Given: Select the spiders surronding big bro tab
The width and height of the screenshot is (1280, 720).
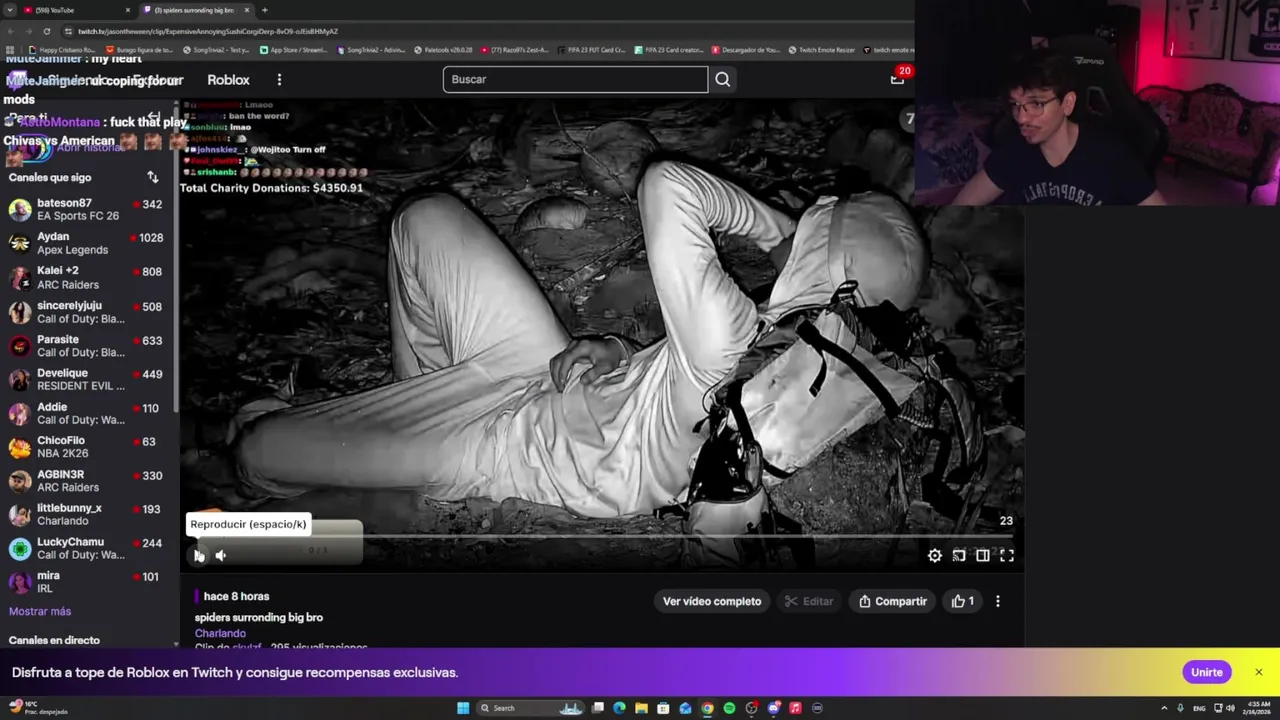Looking at the screenshot, I should point(195,10).
